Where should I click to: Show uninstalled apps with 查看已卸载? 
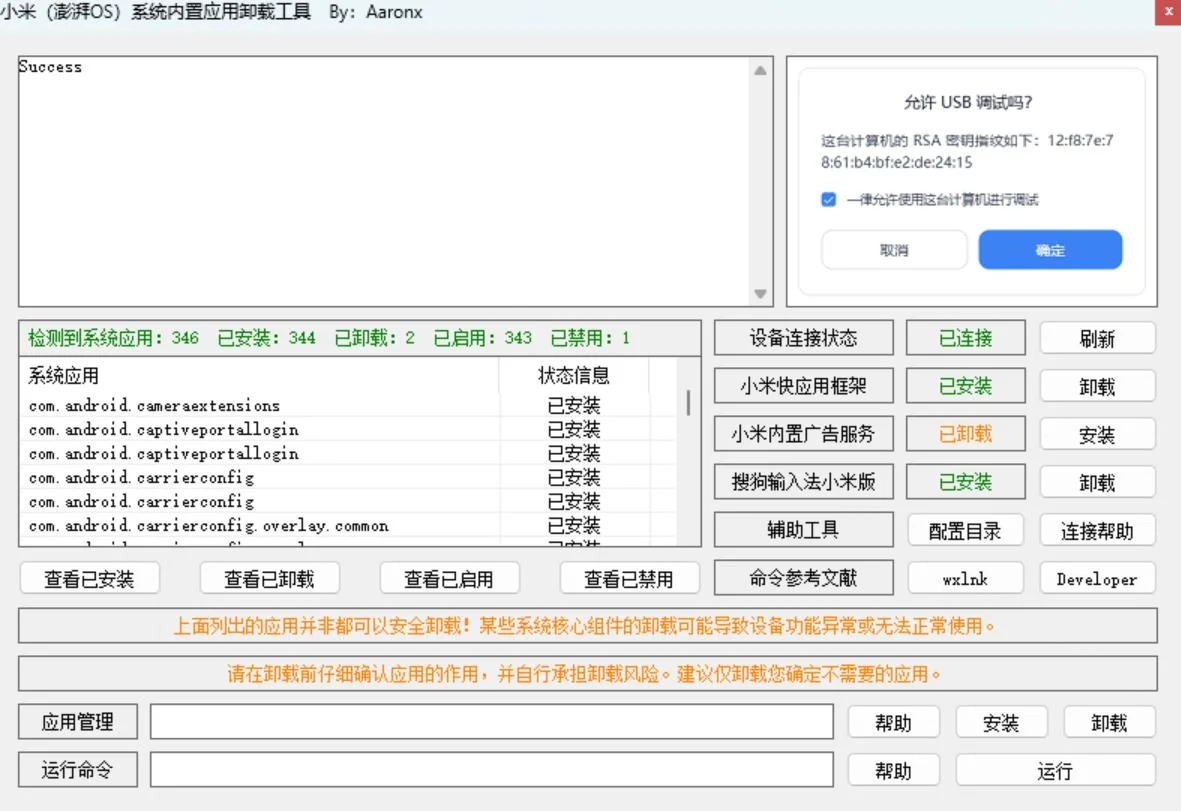coord(269,579)
